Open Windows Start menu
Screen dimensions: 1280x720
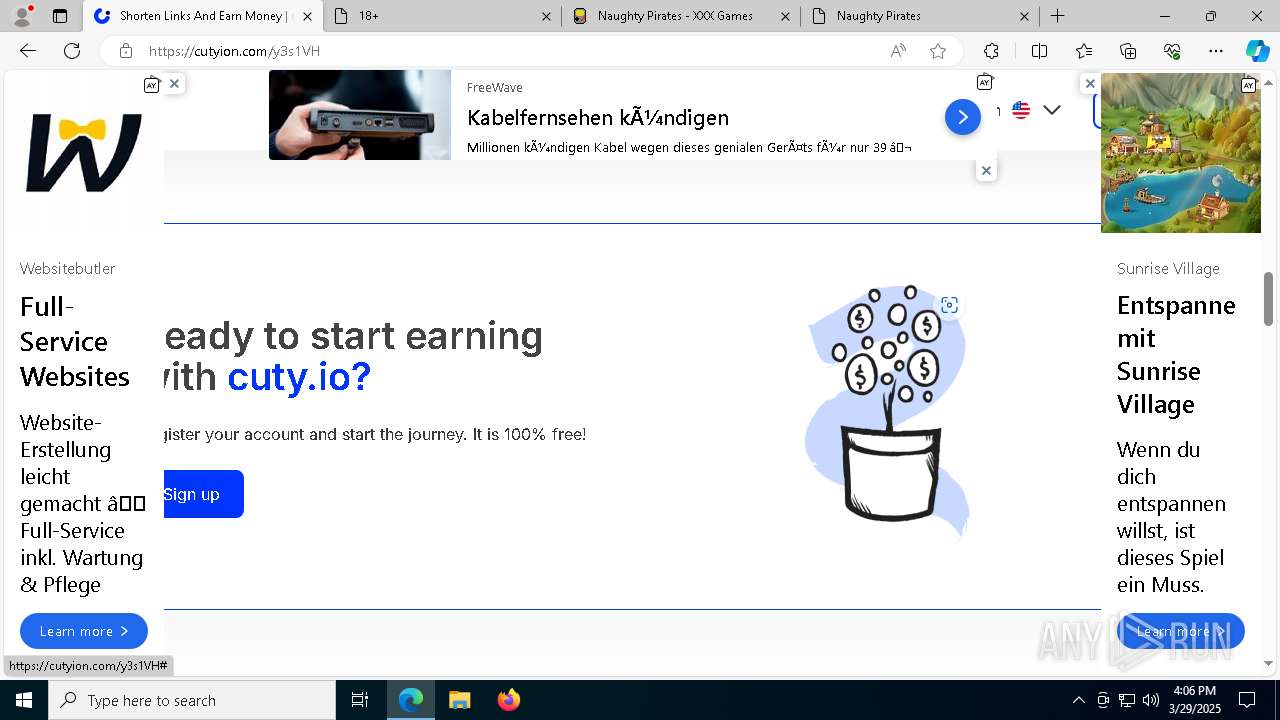click(x=24, y=700)
